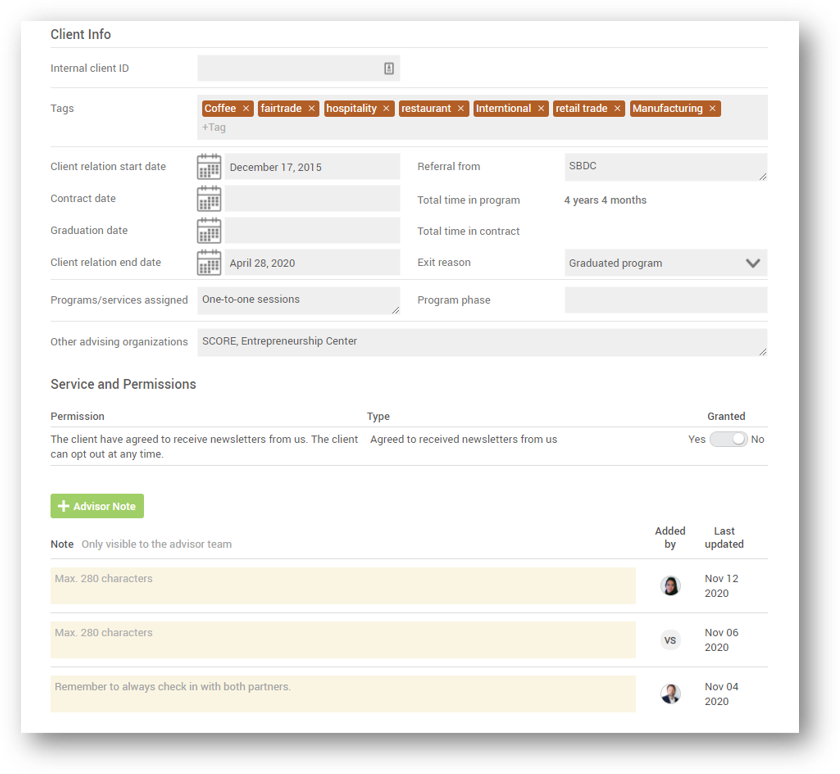Click the 'Agreed to received newsletters from us' text

pos(464,439)
